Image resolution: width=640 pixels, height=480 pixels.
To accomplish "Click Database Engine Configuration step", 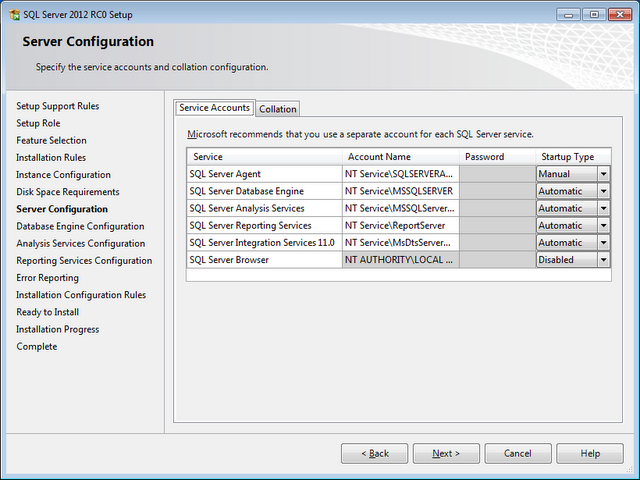I will coord(80,226).
